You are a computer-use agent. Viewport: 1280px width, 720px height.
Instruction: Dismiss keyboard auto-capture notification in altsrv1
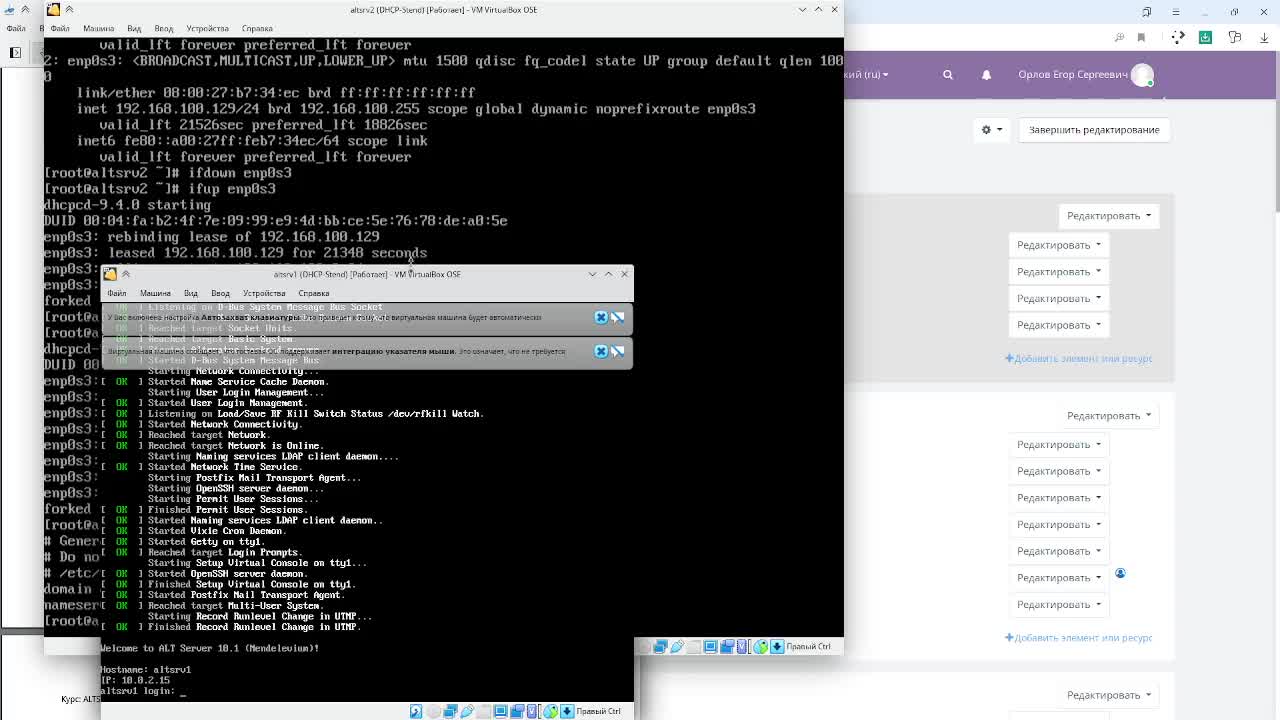pyautogui.click(x=601, y=317)
